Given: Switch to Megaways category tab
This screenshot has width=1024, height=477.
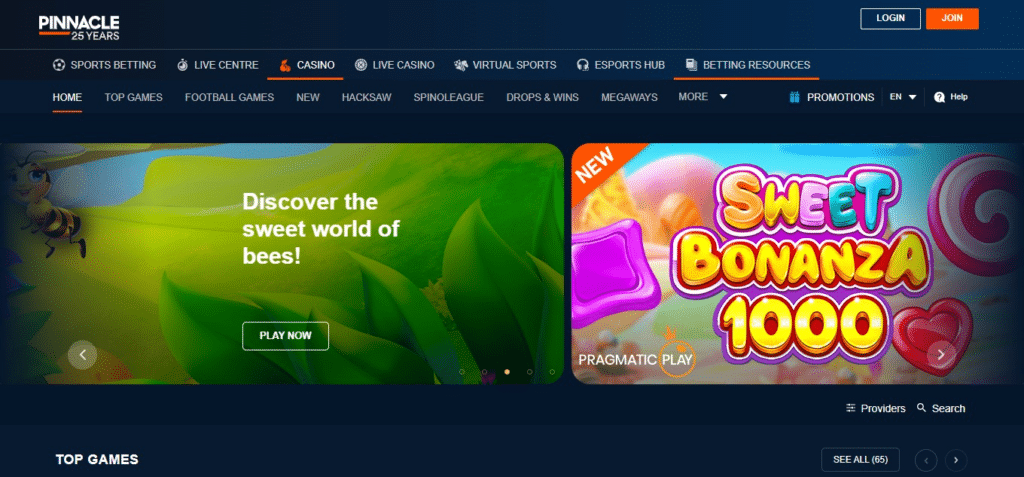Looking at the screenshot, I should coord(629,97).
